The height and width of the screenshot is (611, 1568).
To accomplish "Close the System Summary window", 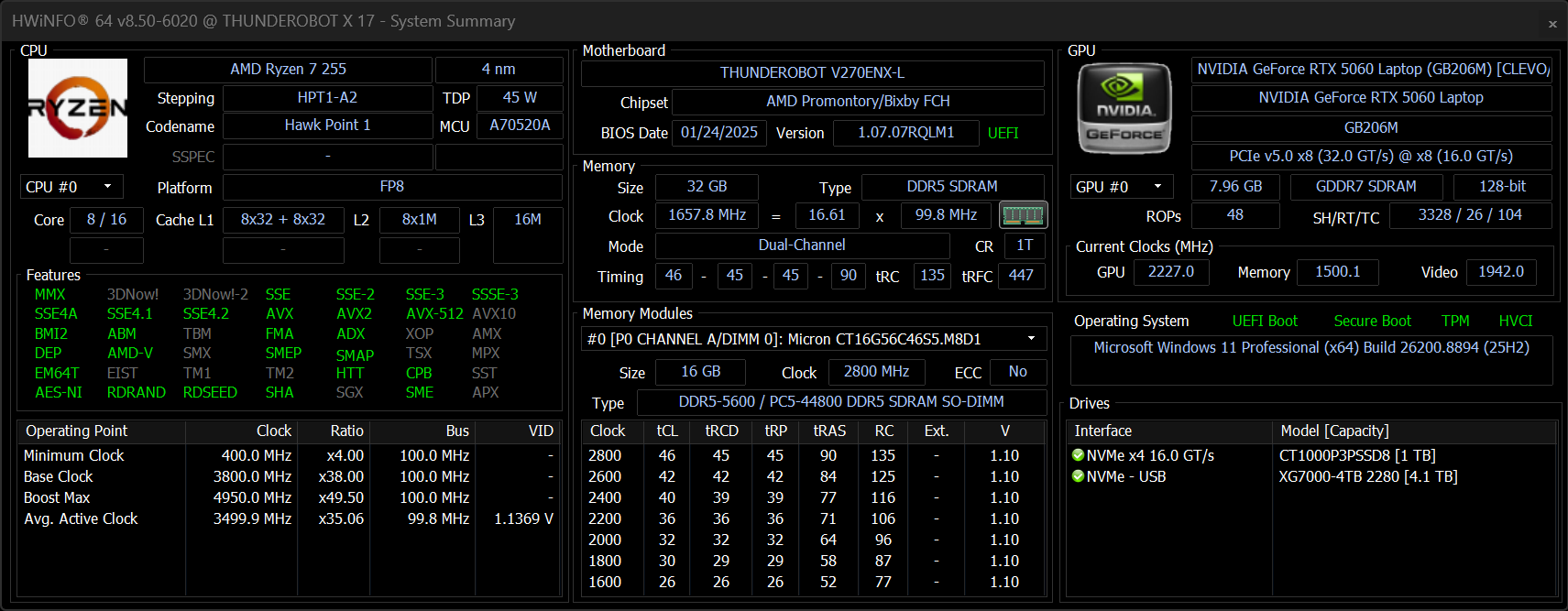I will click(1552, 24).
